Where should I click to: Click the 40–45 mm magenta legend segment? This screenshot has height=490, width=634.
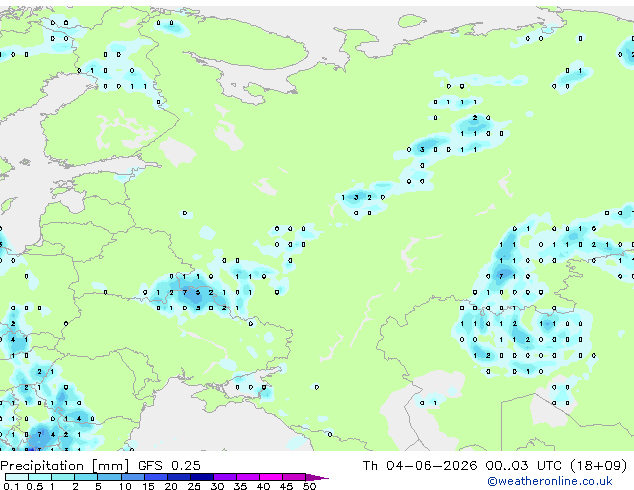click(x=271, y=477)
